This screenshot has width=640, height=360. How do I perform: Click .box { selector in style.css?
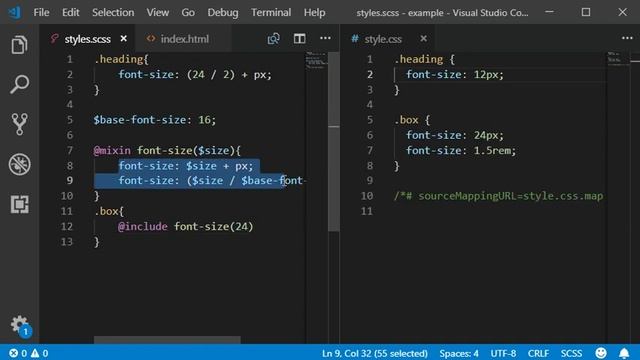(412, 120)
